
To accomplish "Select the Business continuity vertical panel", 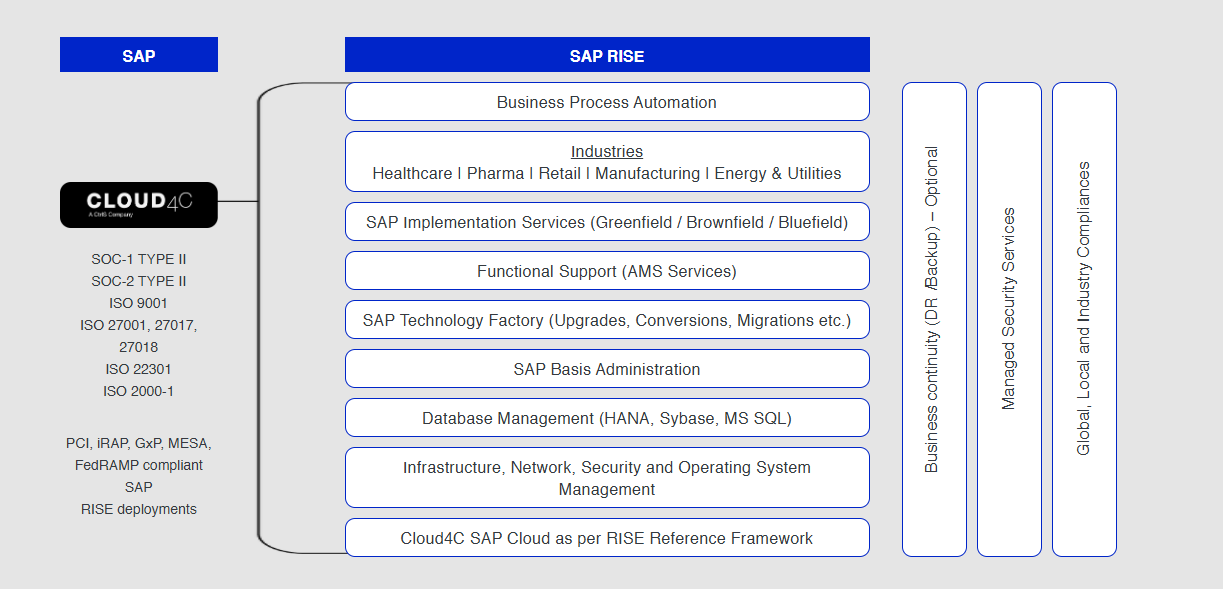I will pos(933,320).
